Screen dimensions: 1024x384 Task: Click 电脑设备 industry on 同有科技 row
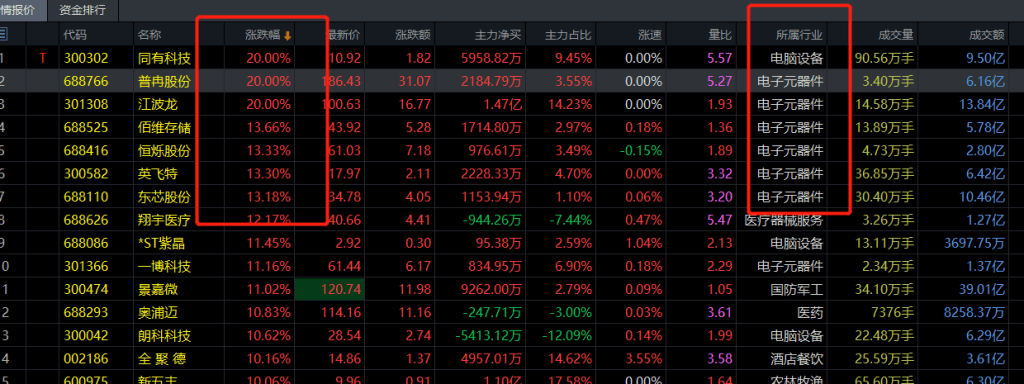797,59
